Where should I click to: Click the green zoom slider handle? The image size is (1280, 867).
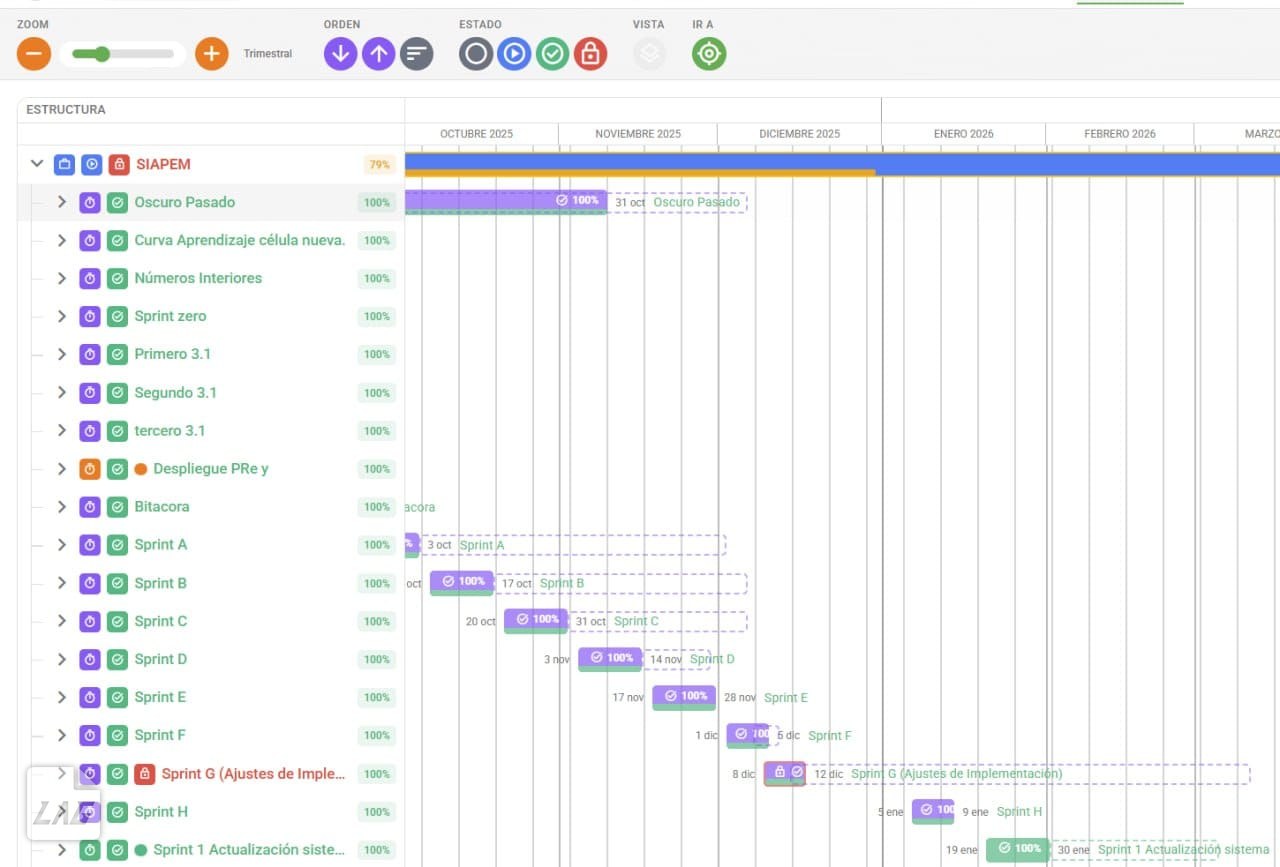(x=102, y=54)
